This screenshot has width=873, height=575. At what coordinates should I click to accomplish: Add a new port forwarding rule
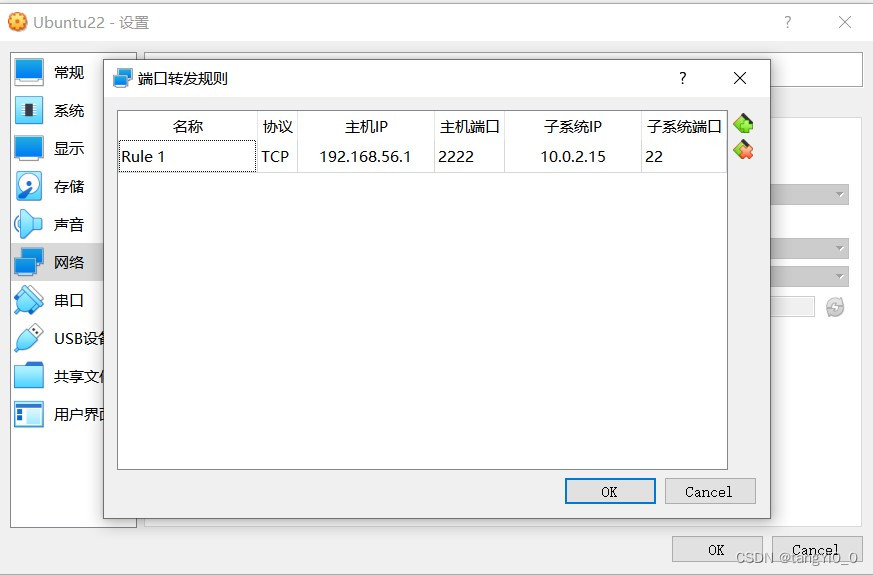(x=743, y=124)
